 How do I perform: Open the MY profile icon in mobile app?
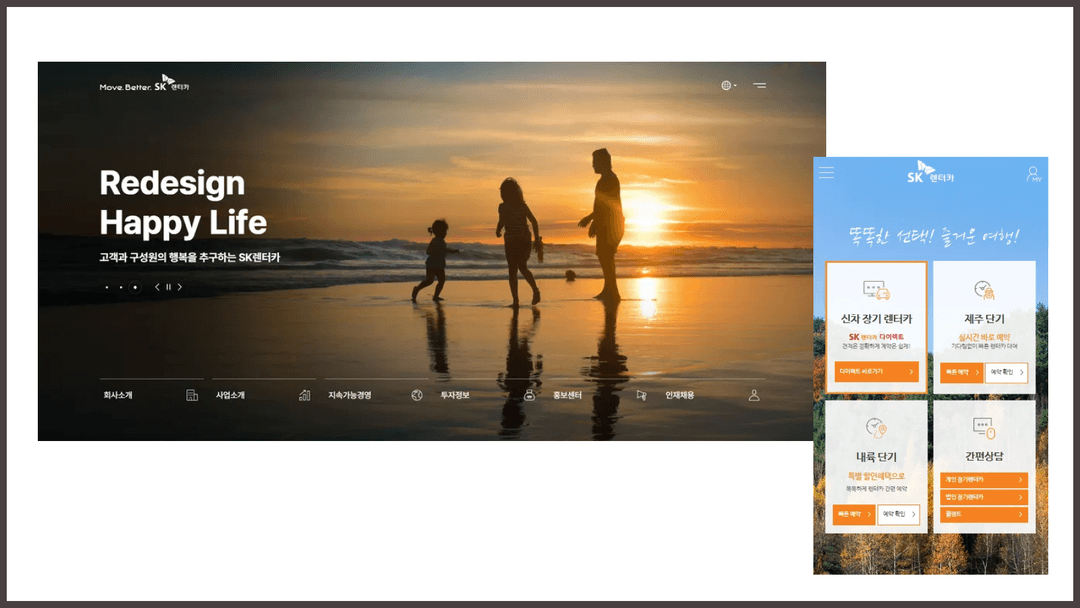1033,174
